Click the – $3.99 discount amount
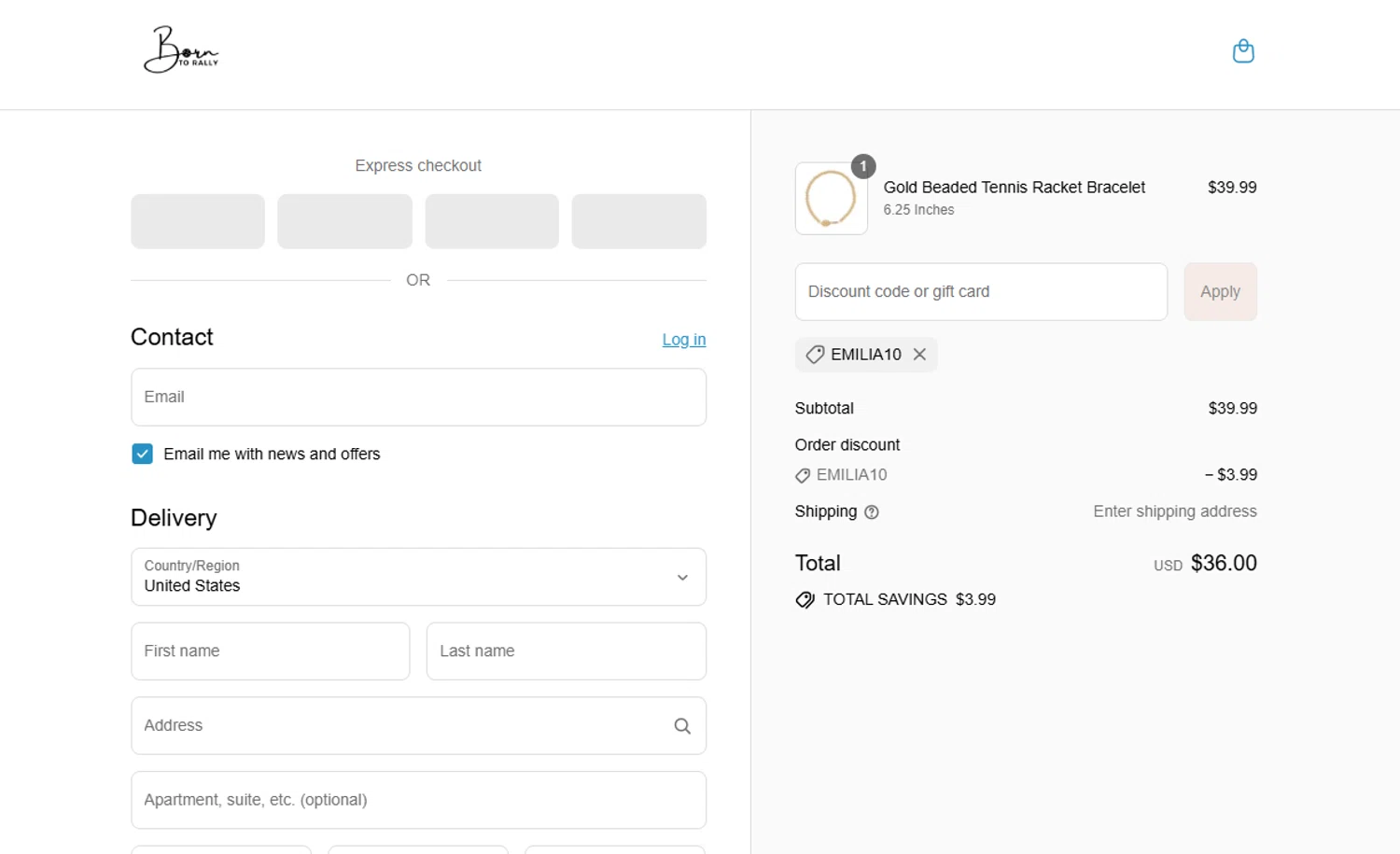1400x854 pixels. 1230,475
